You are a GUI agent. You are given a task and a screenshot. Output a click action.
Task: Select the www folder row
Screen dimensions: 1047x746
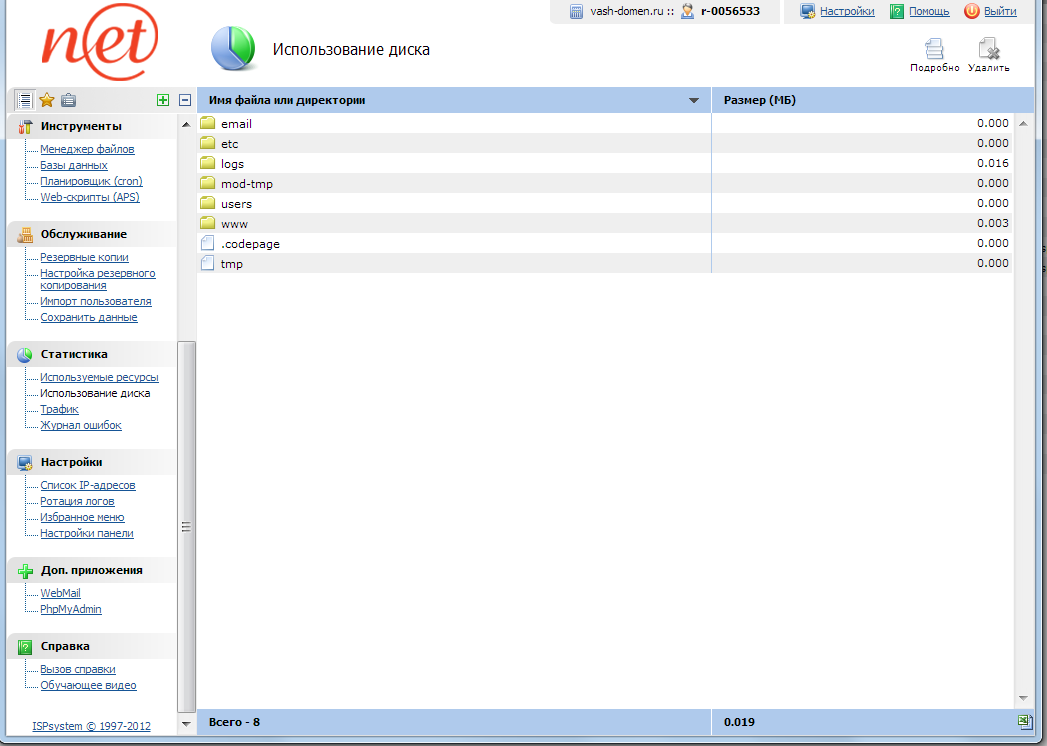pyautogui.click(x=234, y=223)
